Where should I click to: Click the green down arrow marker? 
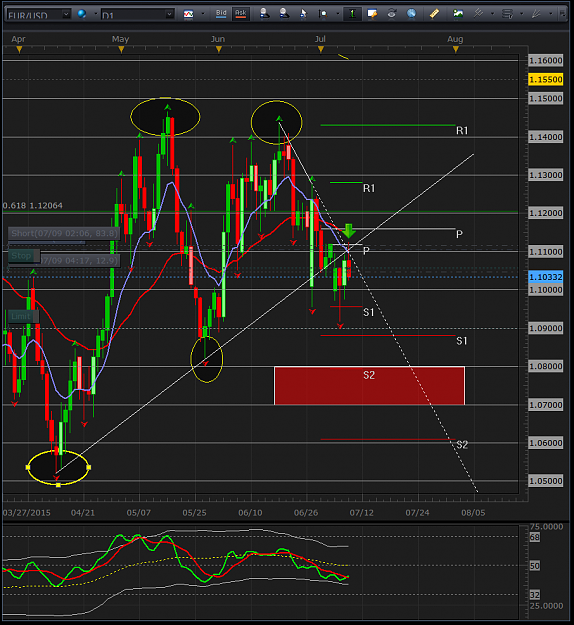point(349,231)
